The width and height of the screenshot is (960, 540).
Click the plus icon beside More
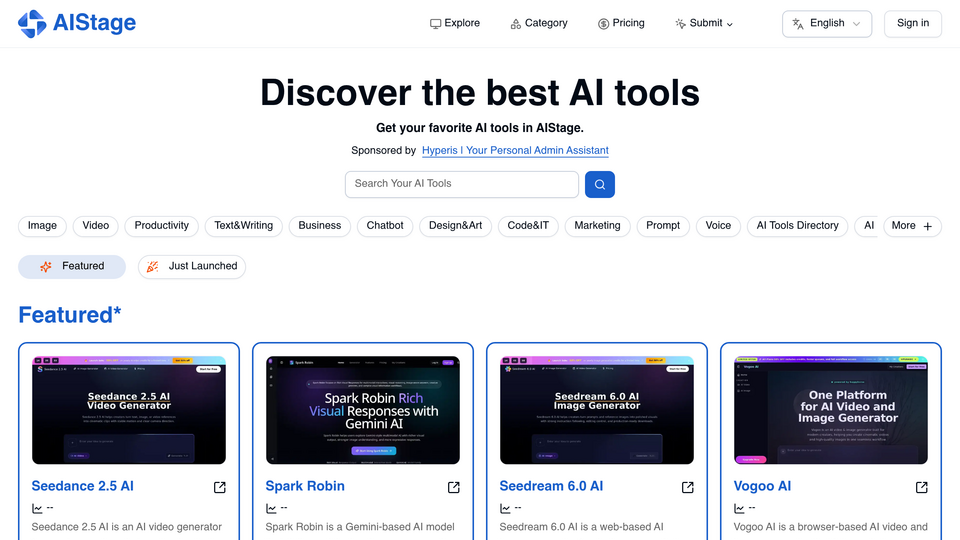point(928,227)
